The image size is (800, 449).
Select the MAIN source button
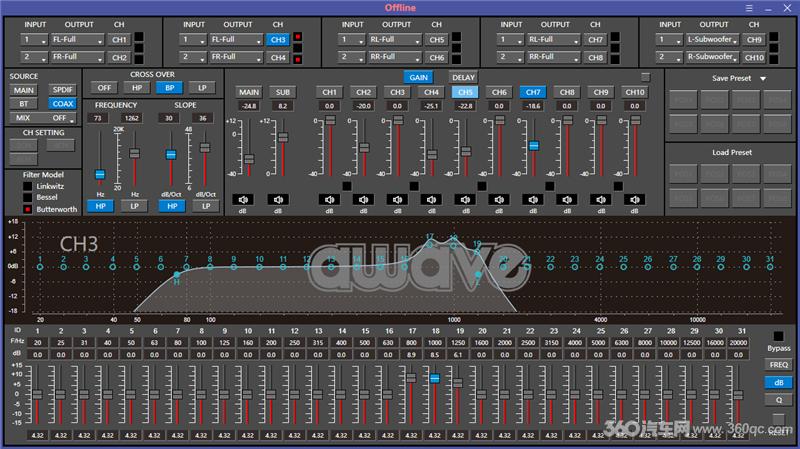click(23, 90)
